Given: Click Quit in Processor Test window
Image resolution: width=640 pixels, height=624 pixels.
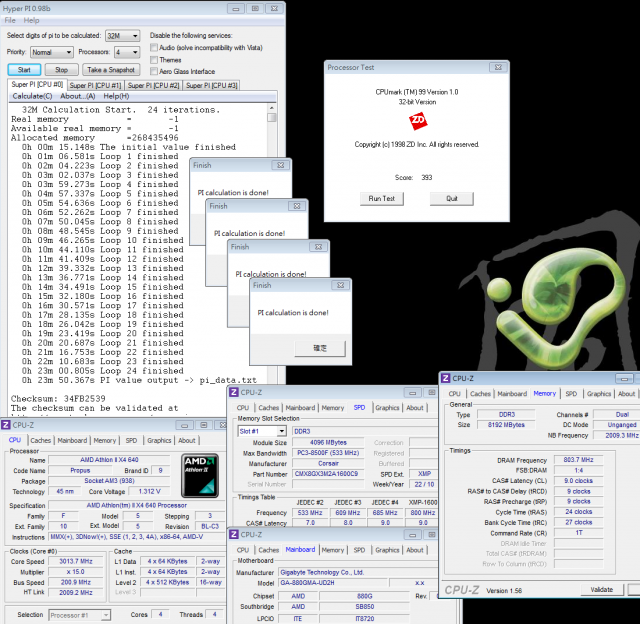Looking at the screenshot, I should [452, 199].
